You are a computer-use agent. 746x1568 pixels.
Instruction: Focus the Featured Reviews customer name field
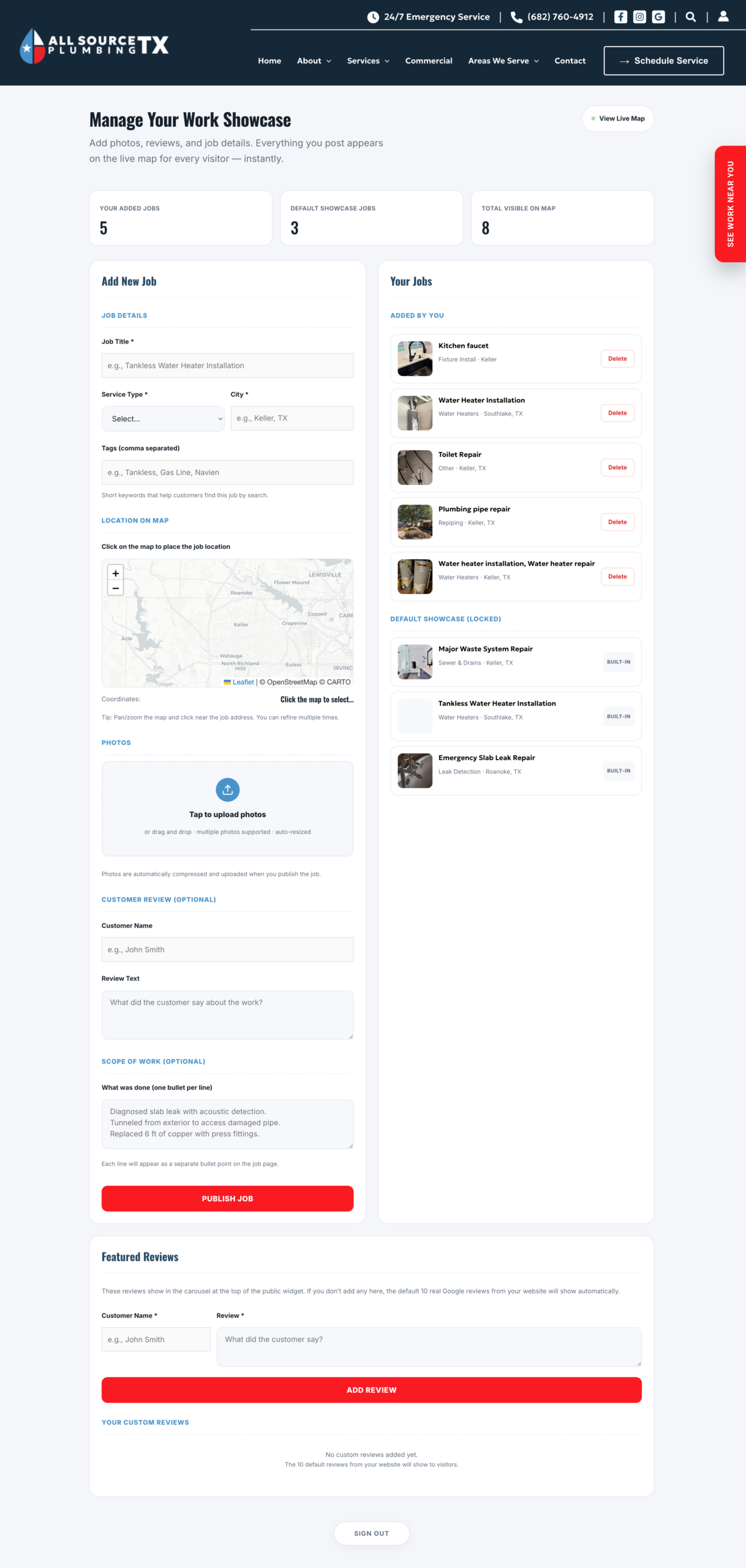pyautogui.click(x=156, y=1340)
